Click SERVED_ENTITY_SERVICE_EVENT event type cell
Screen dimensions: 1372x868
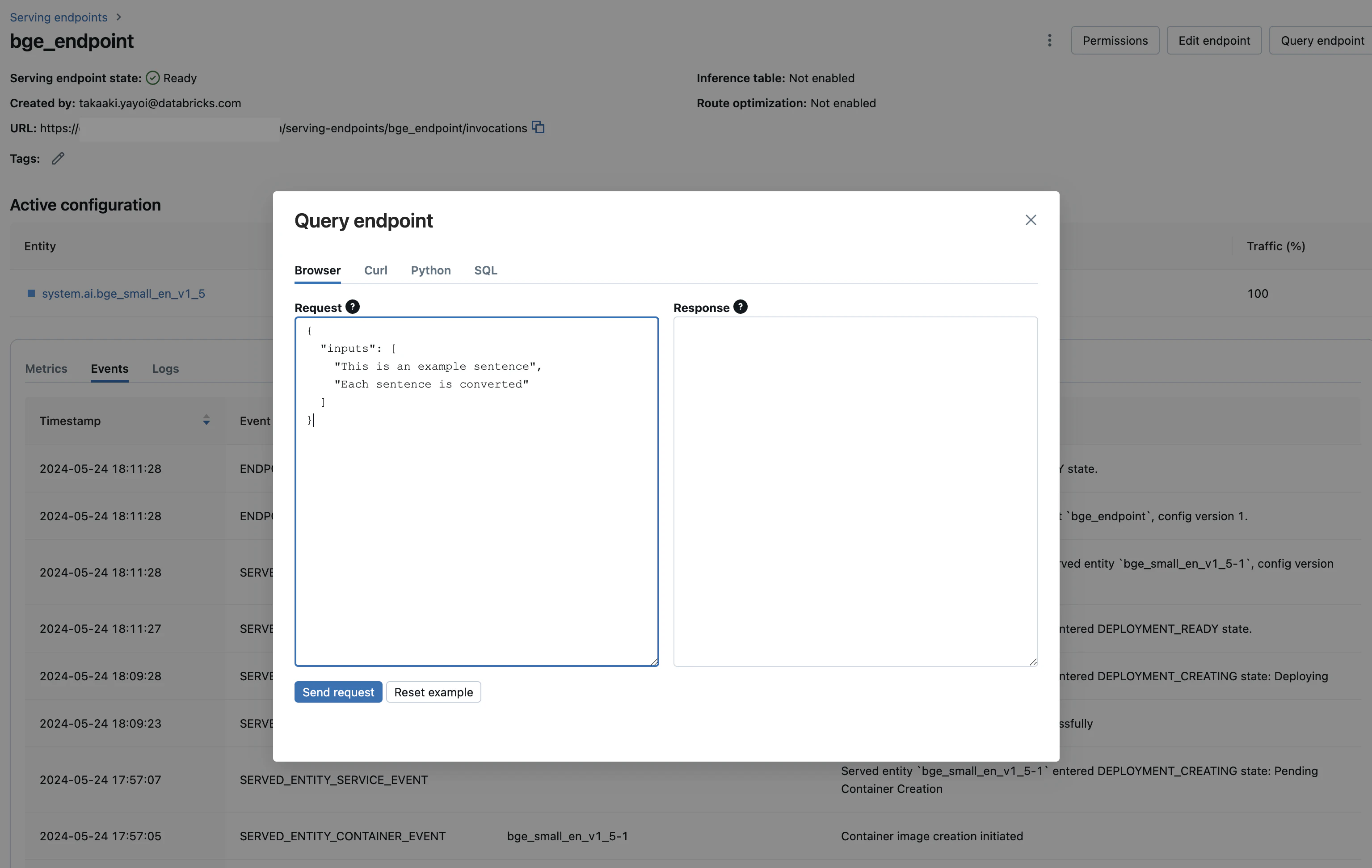[334, 780]
